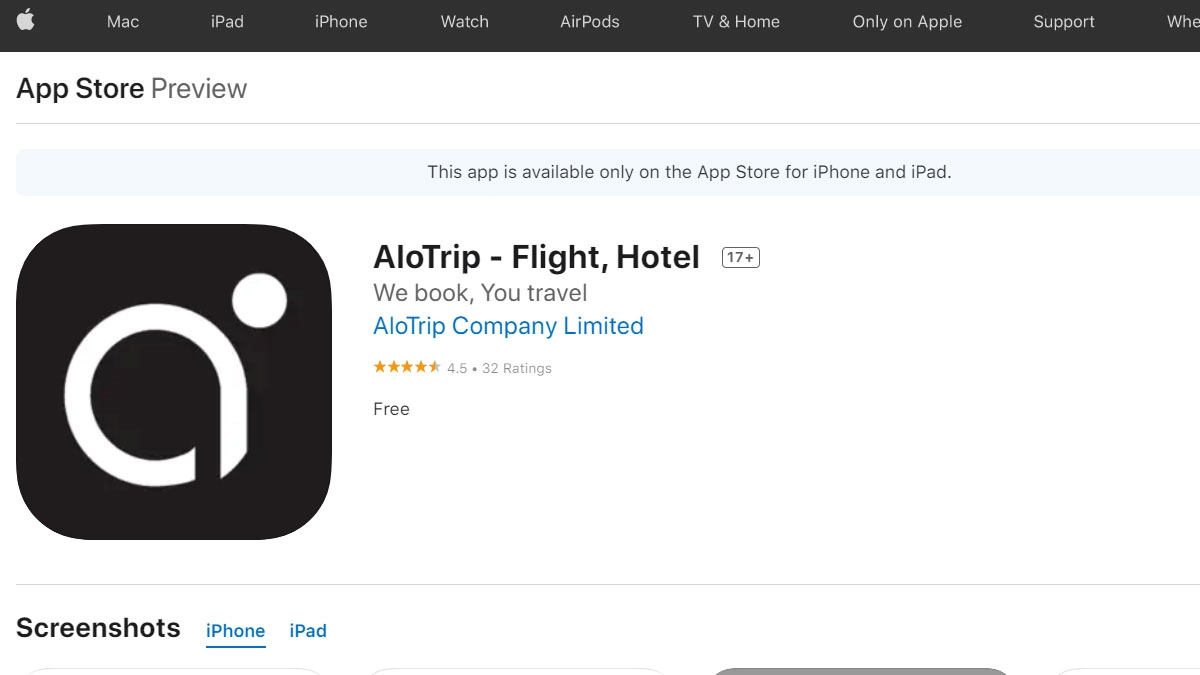Image resolution: width=1200 pixels, height=675 pixels.
Task: Click the 4.5-star rating display
Action: click(x=407, y=367)
